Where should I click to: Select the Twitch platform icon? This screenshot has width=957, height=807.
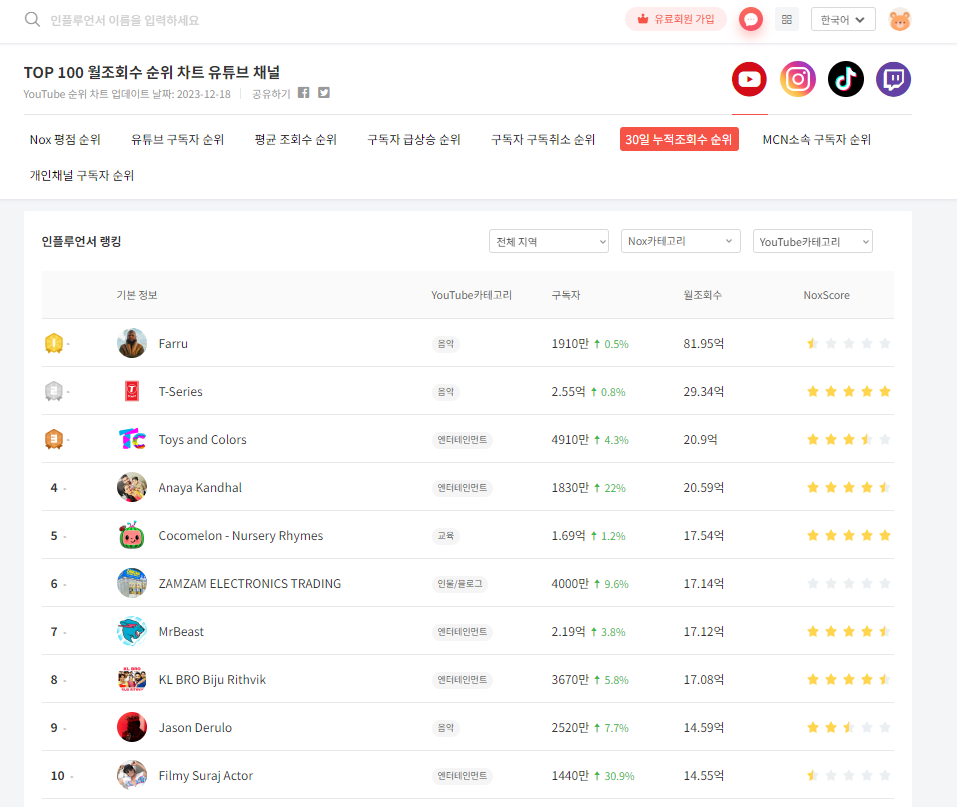pos(894,79)
